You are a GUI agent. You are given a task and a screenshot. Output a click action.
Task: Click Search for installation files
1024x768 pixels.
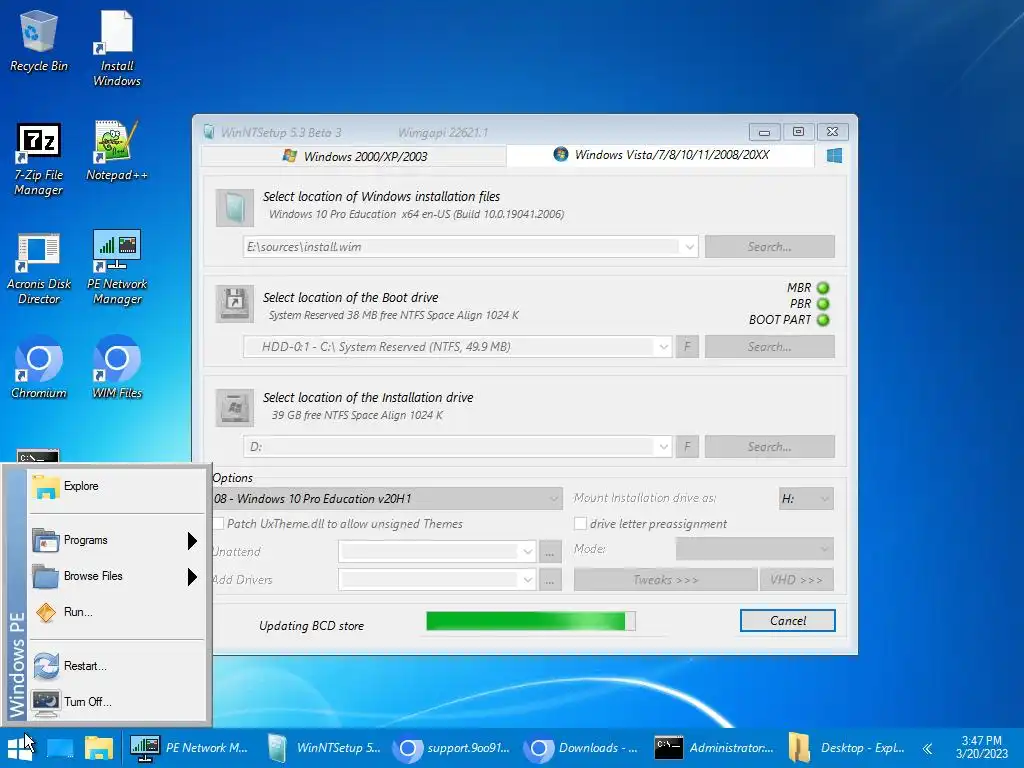769,247
